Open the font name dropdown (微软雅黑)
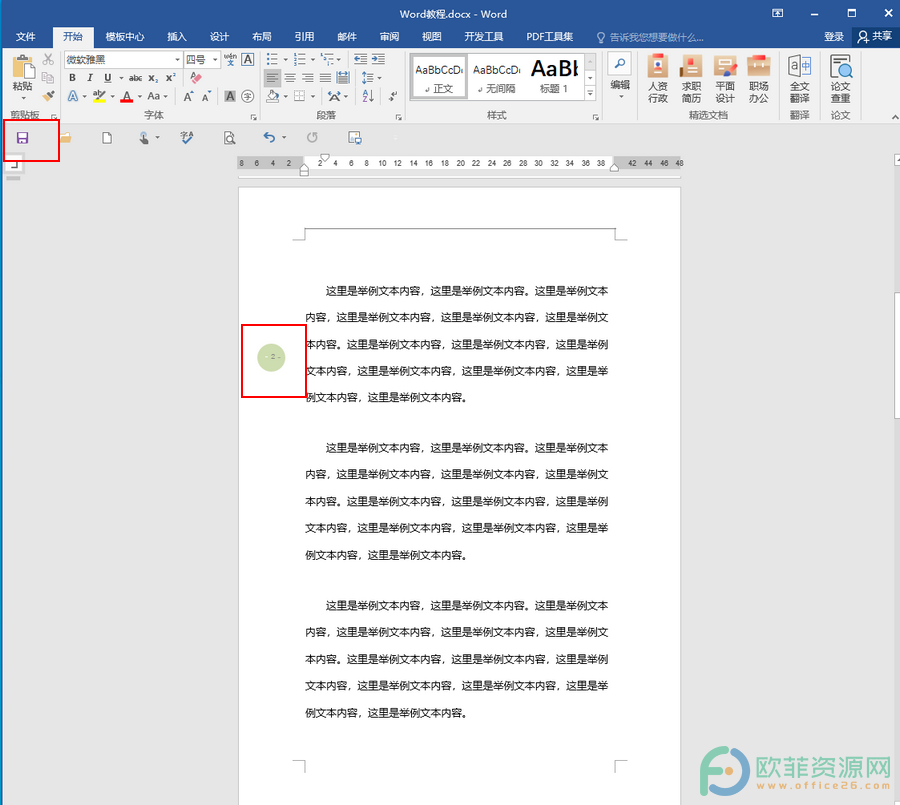The image size is (900, 805). click(177, 60)
